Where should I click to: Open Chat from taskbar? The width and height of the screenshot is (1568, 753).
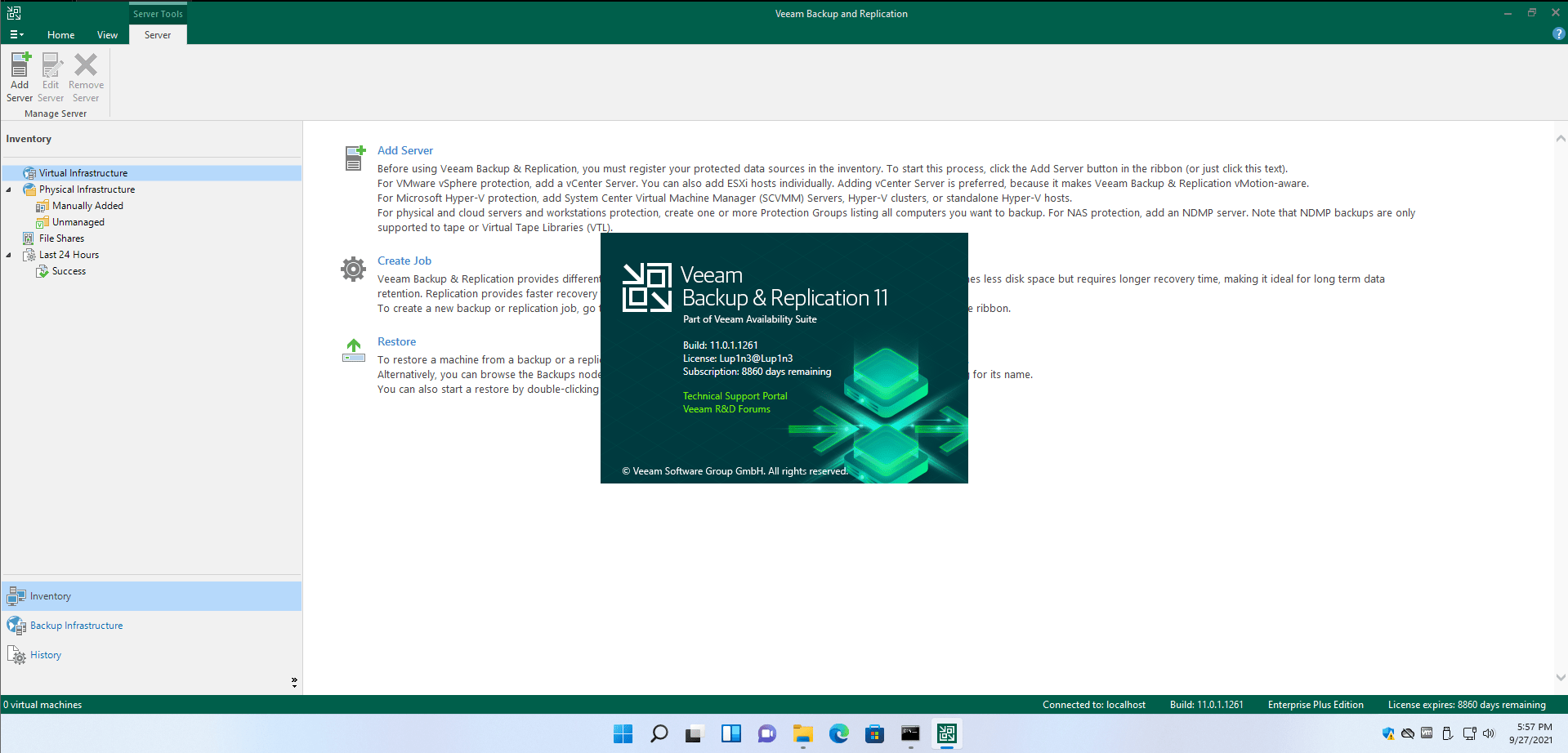[x=766, y=733]
